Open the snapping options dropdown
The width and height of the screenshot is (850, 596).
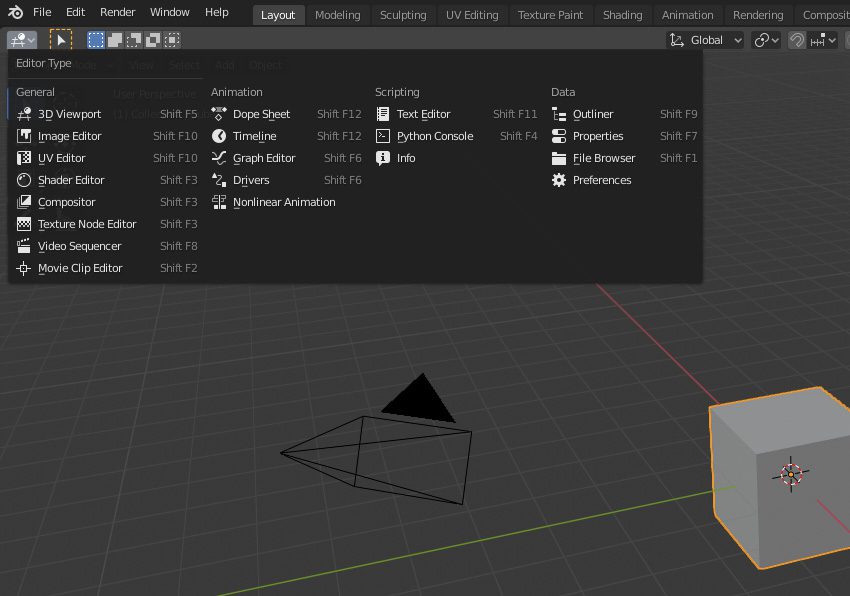click(822, 40)
